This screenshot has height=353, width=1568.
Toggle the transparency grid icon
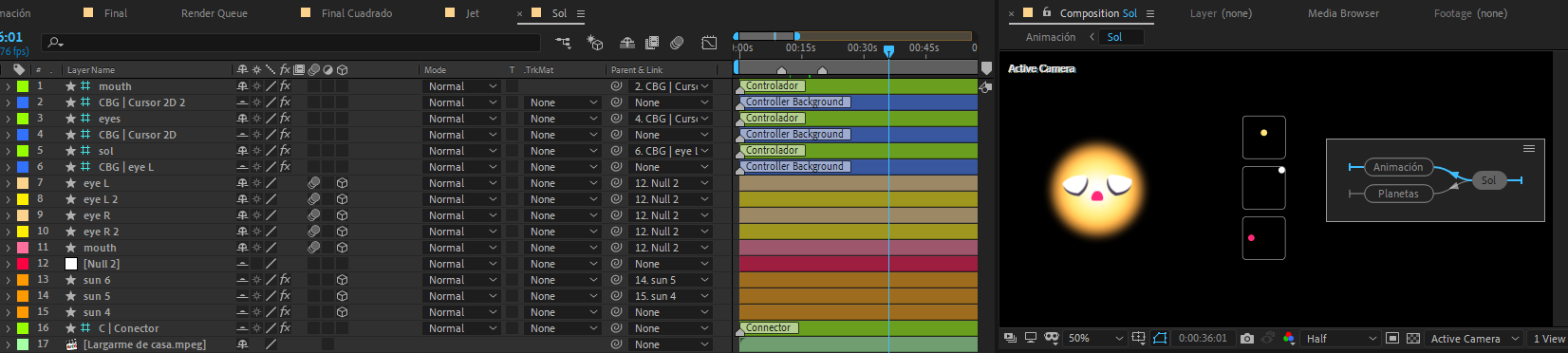pos(1413,339)
